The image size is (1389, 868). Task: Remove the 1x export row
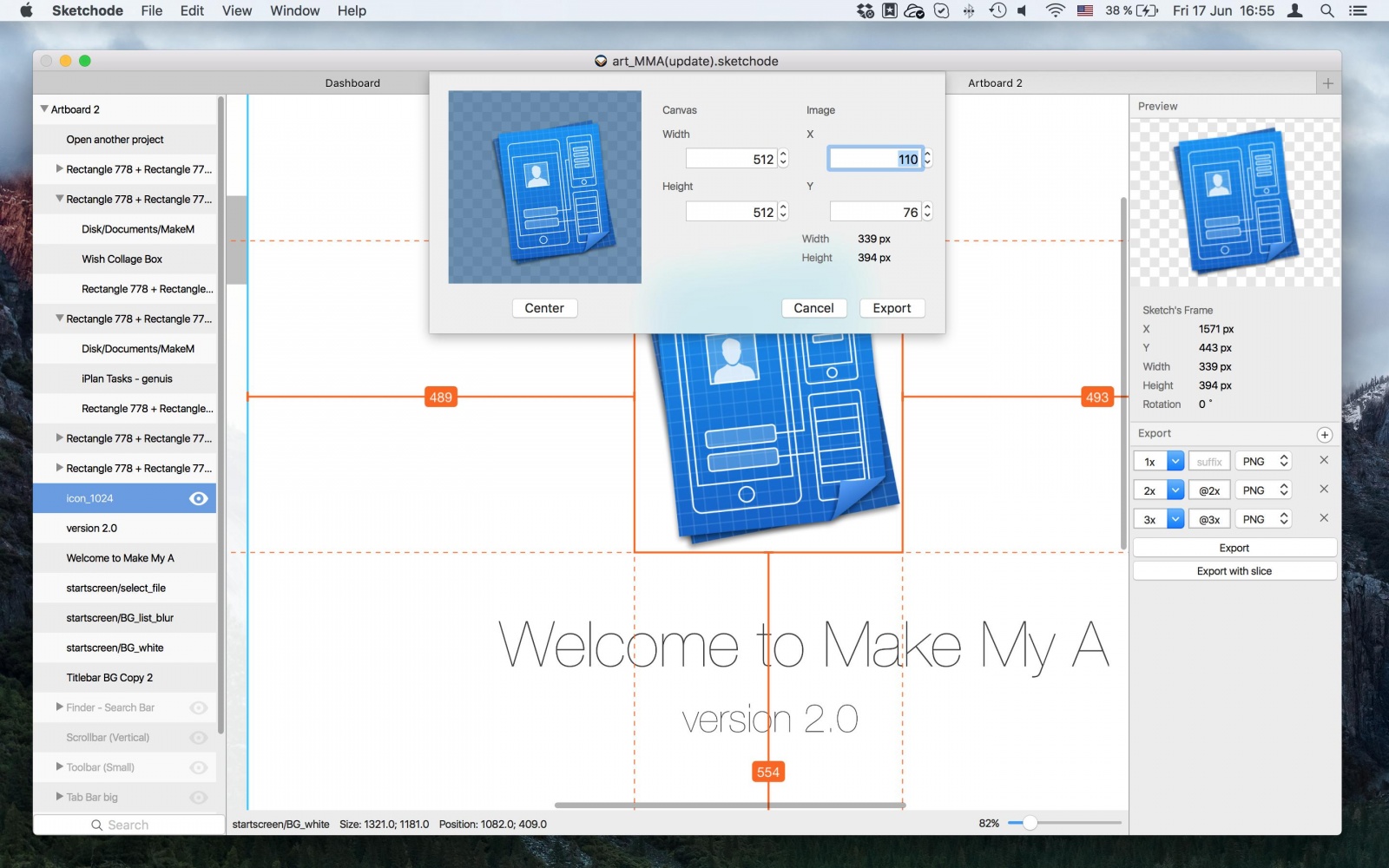point(1324,460)
